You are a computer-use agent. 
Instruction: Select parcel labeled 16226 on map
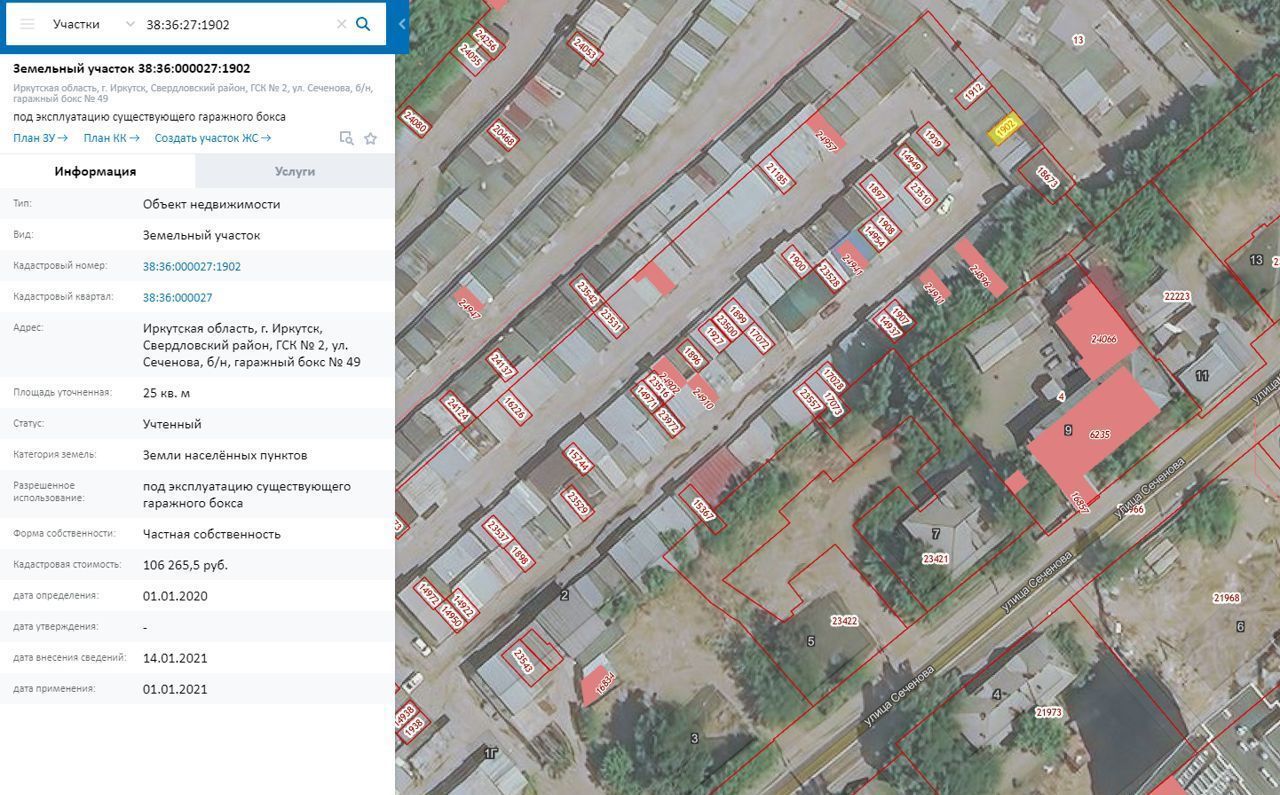coord(513,408)
